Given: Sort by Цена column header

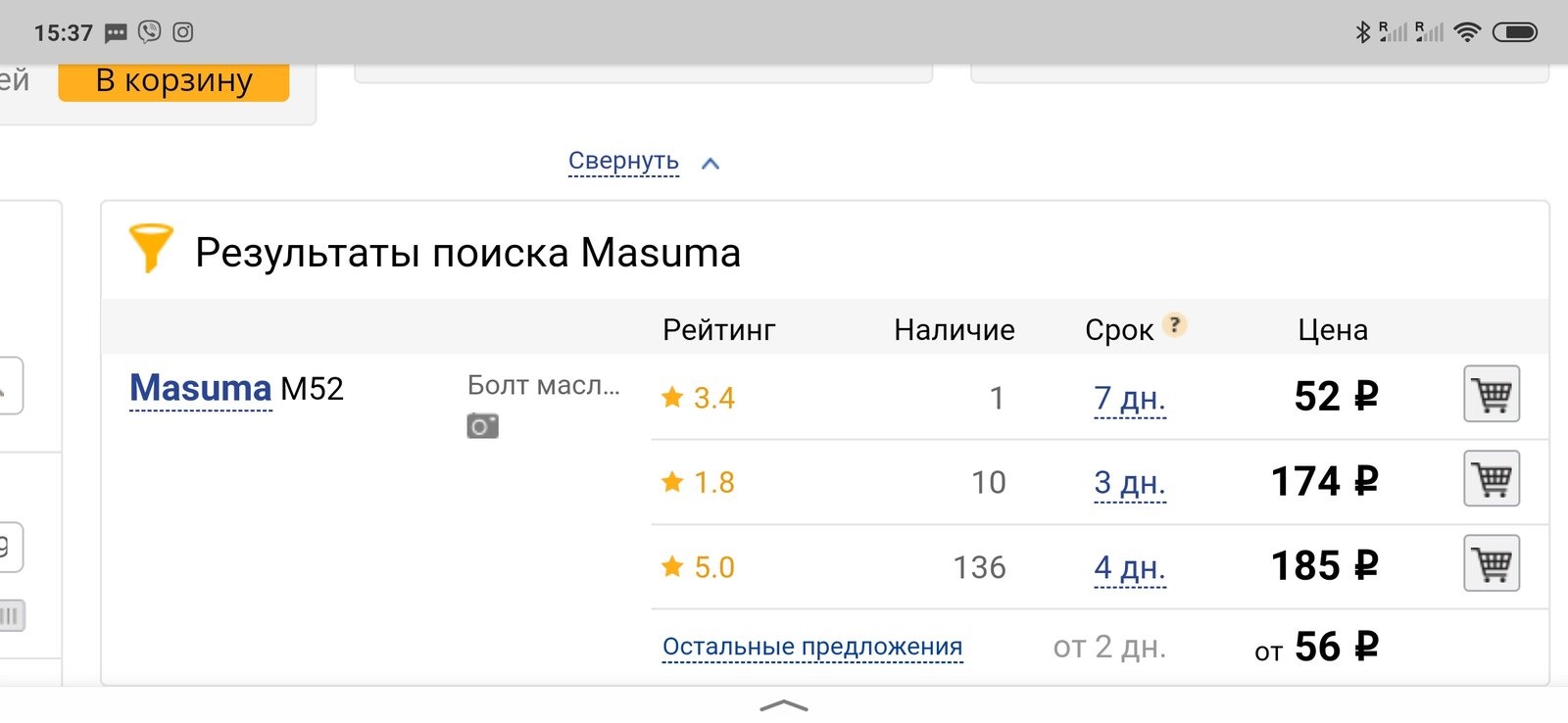Looking at the screenshot, I should [1333, 330].
